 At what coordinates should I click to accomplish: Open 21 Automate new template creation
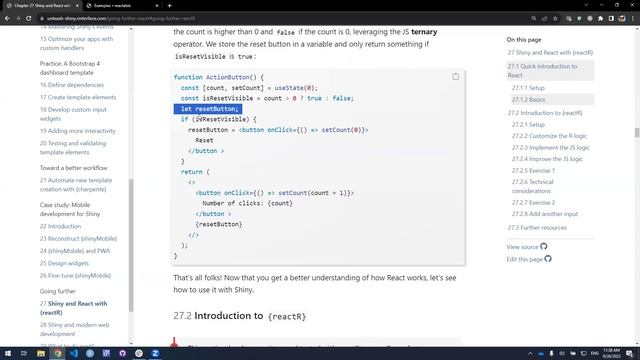76,184
